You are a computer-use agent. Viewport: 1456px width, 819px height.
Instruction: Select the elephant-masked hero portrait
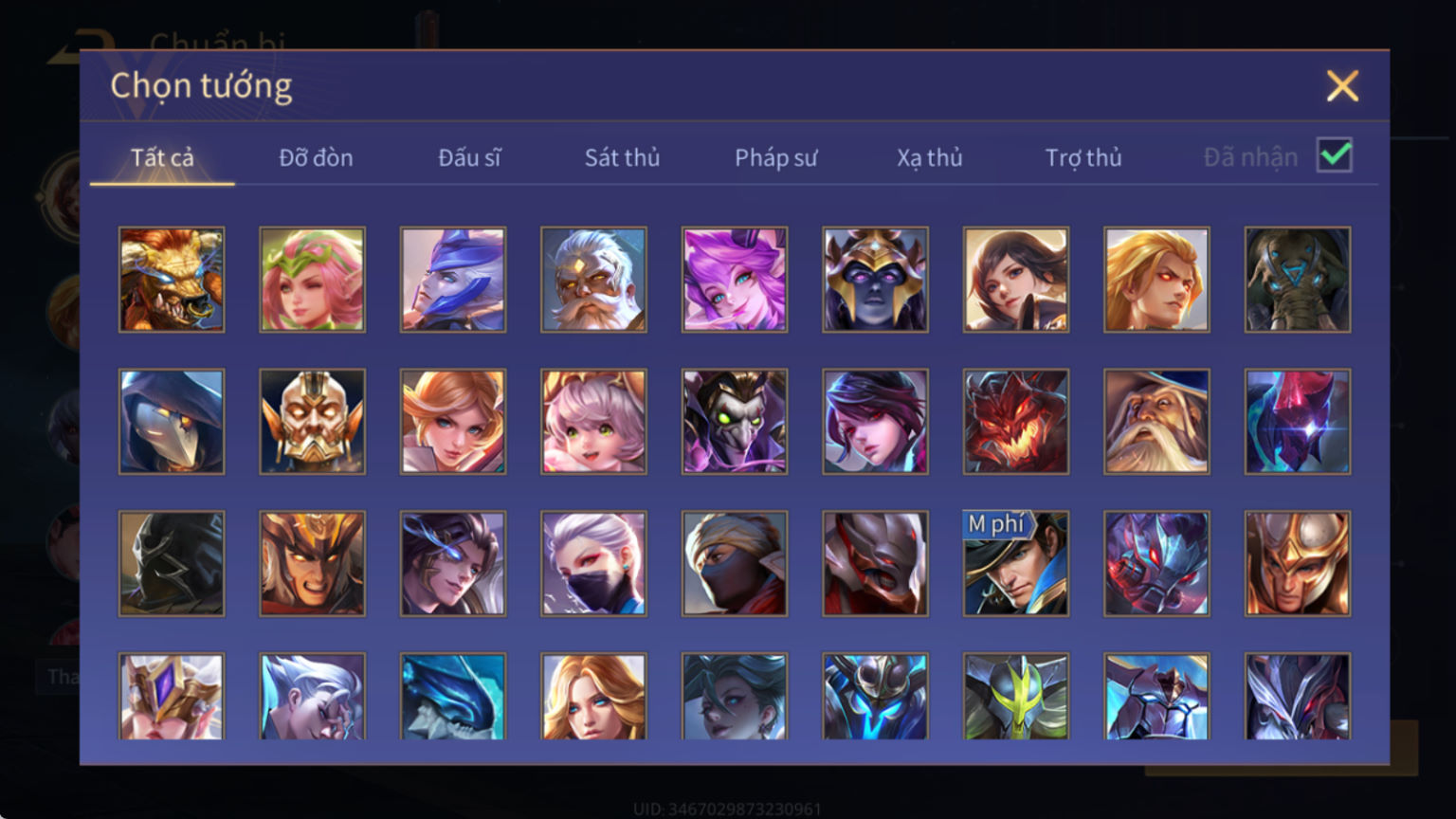coord(1298,280)
